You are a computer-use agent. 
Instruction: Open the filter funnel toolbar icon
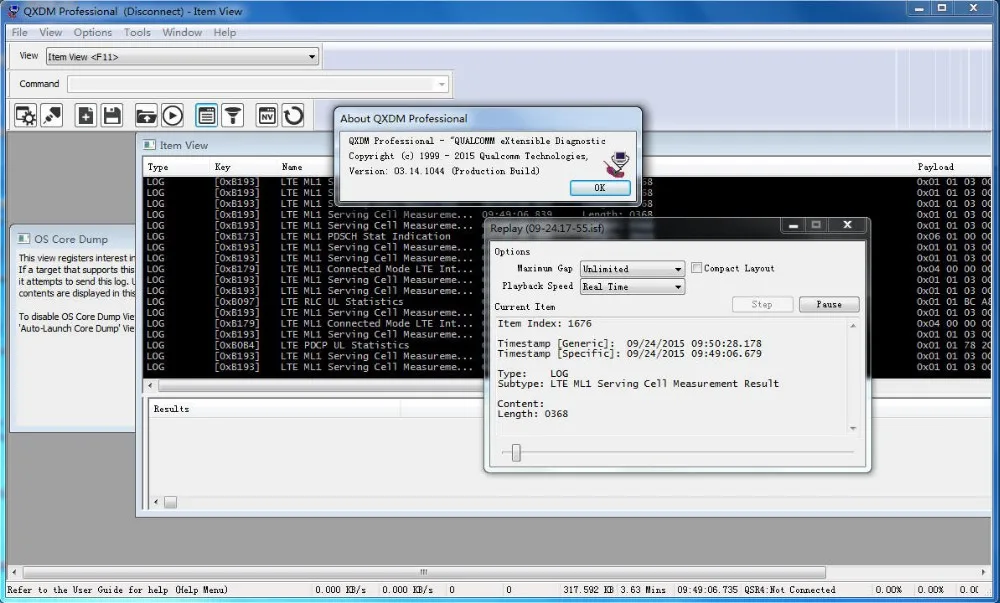point(233,116)
